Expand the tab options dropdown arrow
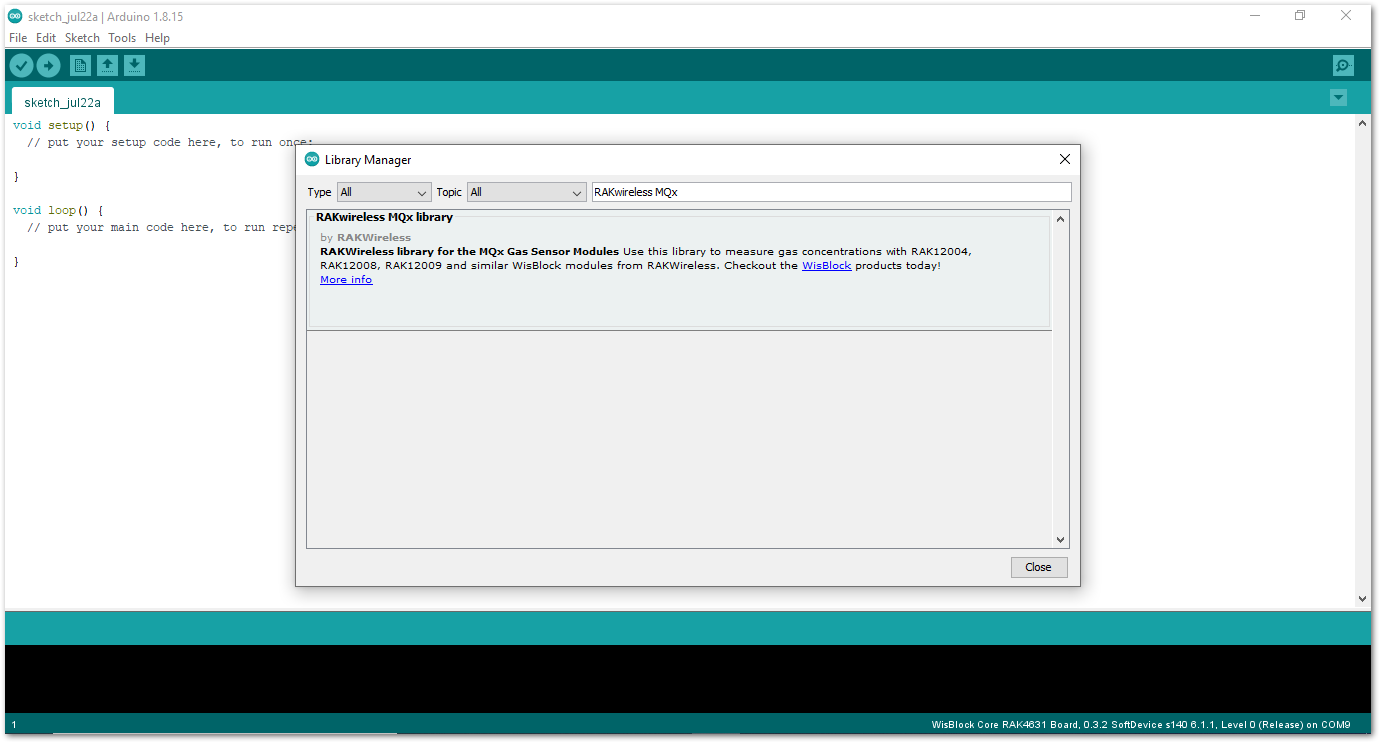This screenshot has height=743, width=1380. 1338,97
